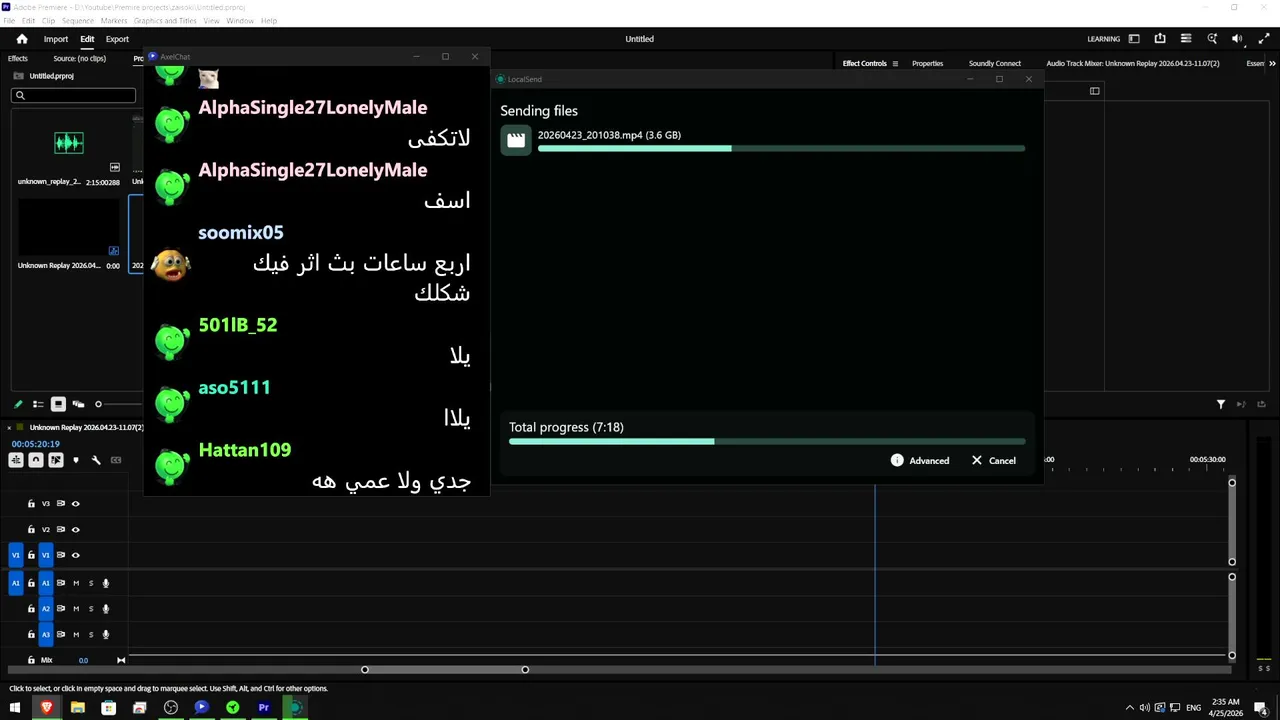Open the Source (no clips) tab
This screenshot has height=720, width=1280.
click(79, 59)
